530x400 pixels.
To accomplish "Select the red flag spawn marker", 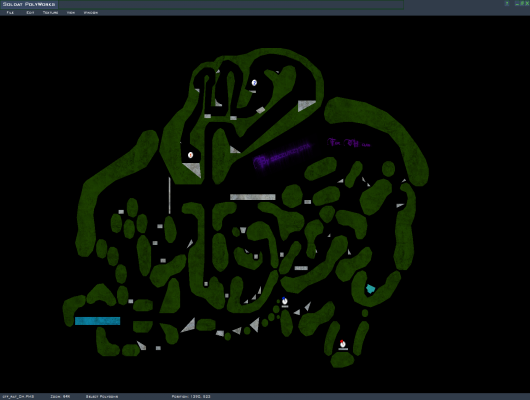I will click(x=343, y=344).
